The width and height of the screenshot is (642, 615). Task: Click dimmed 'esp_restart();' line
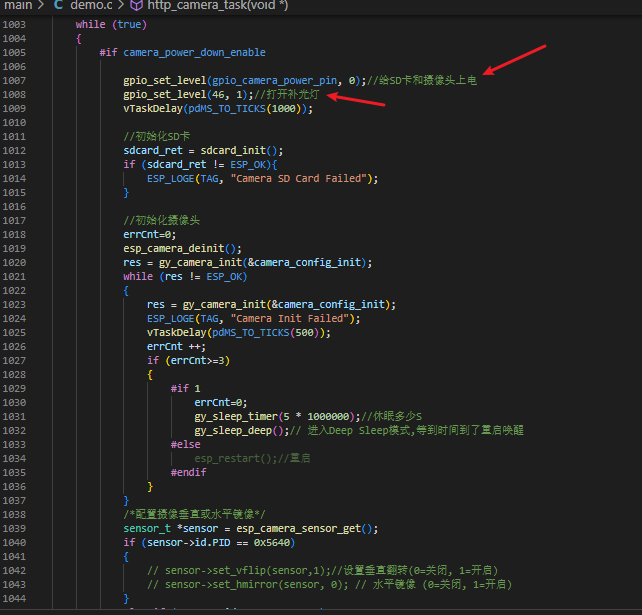click(252, 459)
